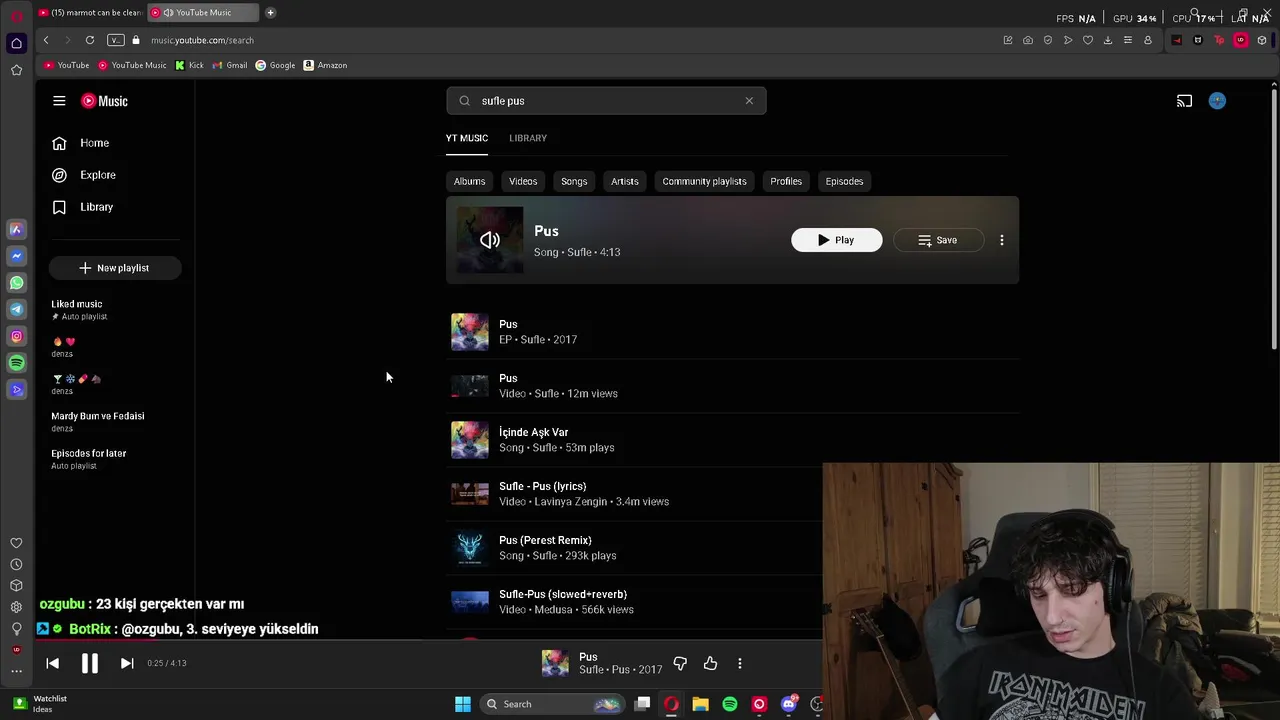1280x720 pixels.
Task: Click the Pus (Perest Remix) thumbnail
Action: pos(470,548)
